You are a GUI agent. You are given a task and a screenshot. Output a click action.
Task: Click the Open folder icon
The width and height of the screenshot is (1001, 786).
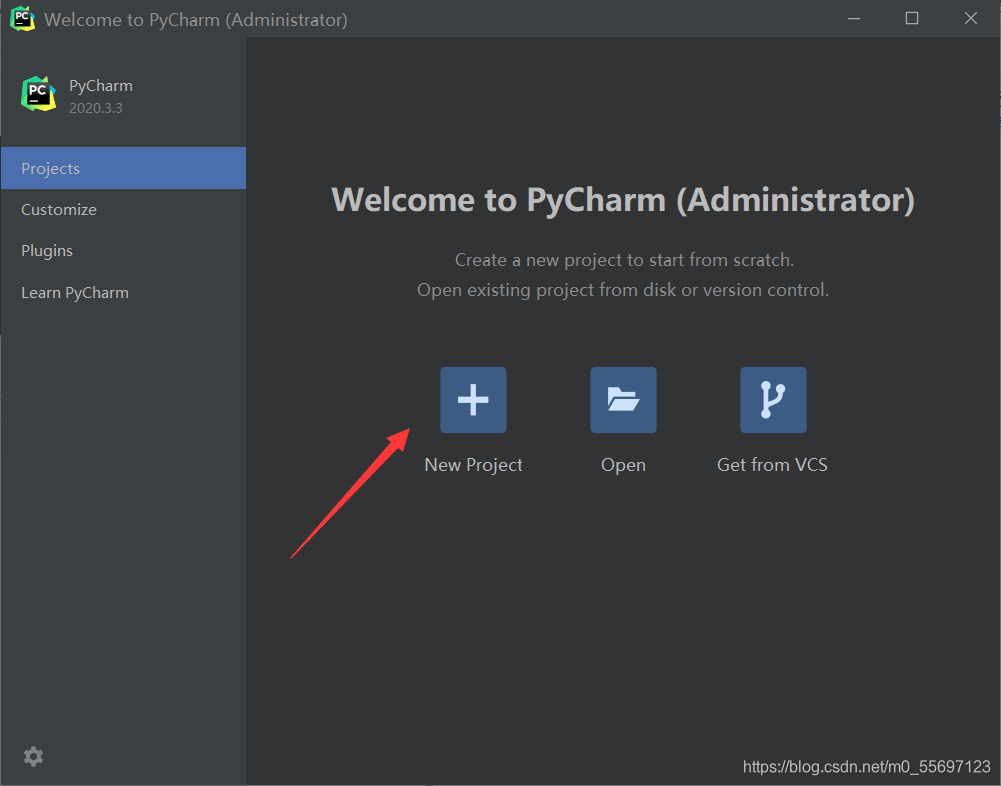click(x=623, y=400)
